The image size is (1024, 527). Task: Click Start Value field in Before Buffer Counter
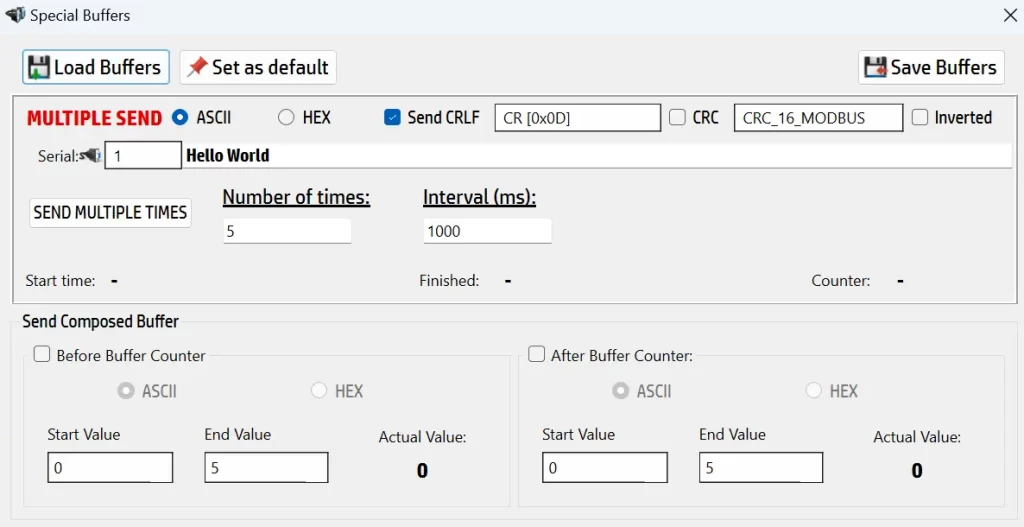tap(110, 468)
